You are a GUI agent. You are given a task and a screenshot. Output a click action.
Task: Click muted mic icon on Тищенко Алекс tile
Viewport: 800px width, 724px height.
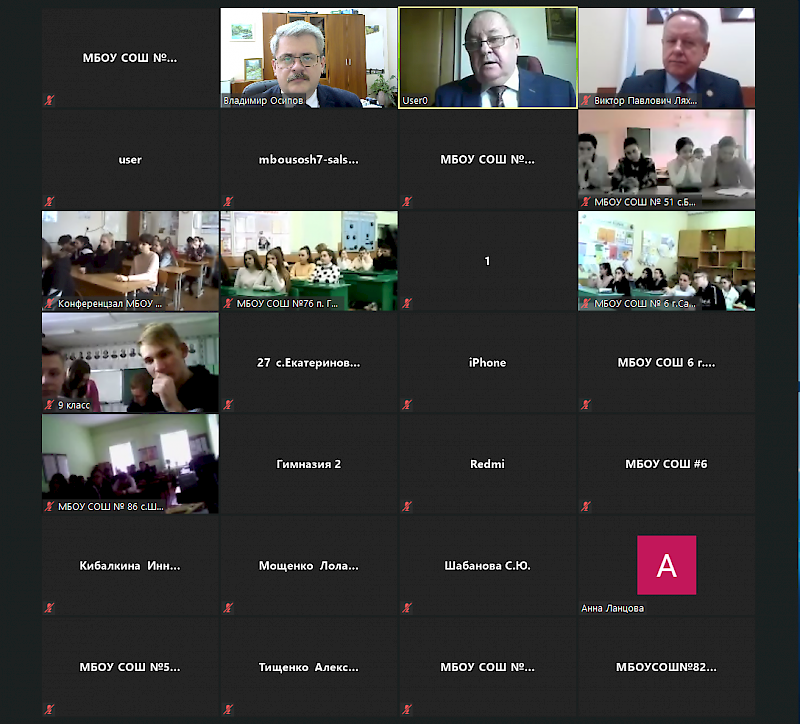point(228,709)
